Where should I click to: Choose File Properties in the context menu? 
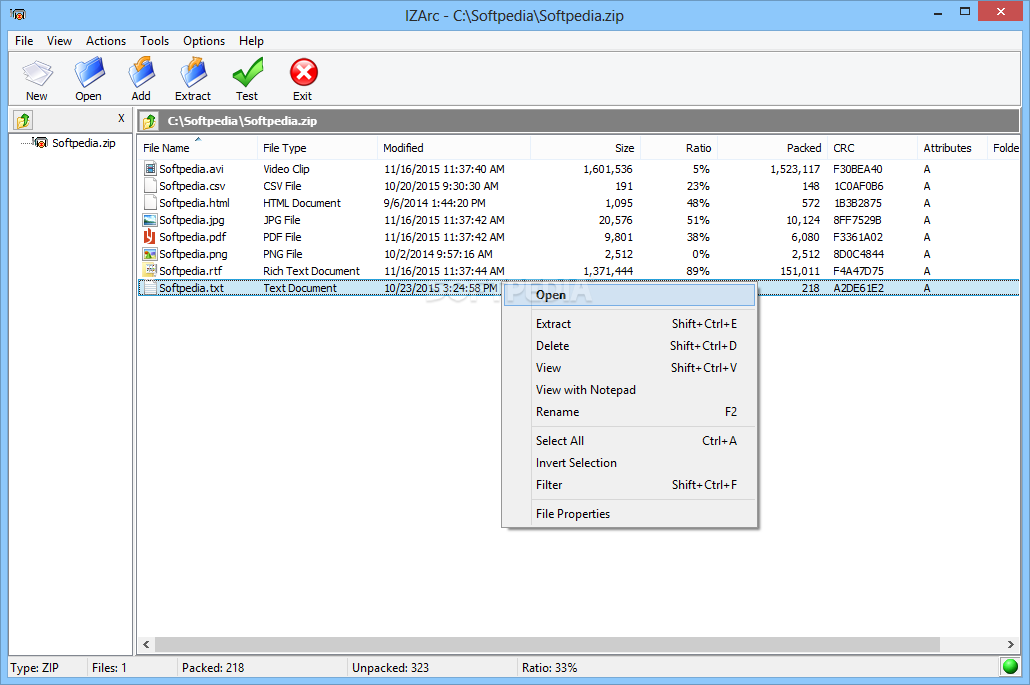[x=629, y=514]
